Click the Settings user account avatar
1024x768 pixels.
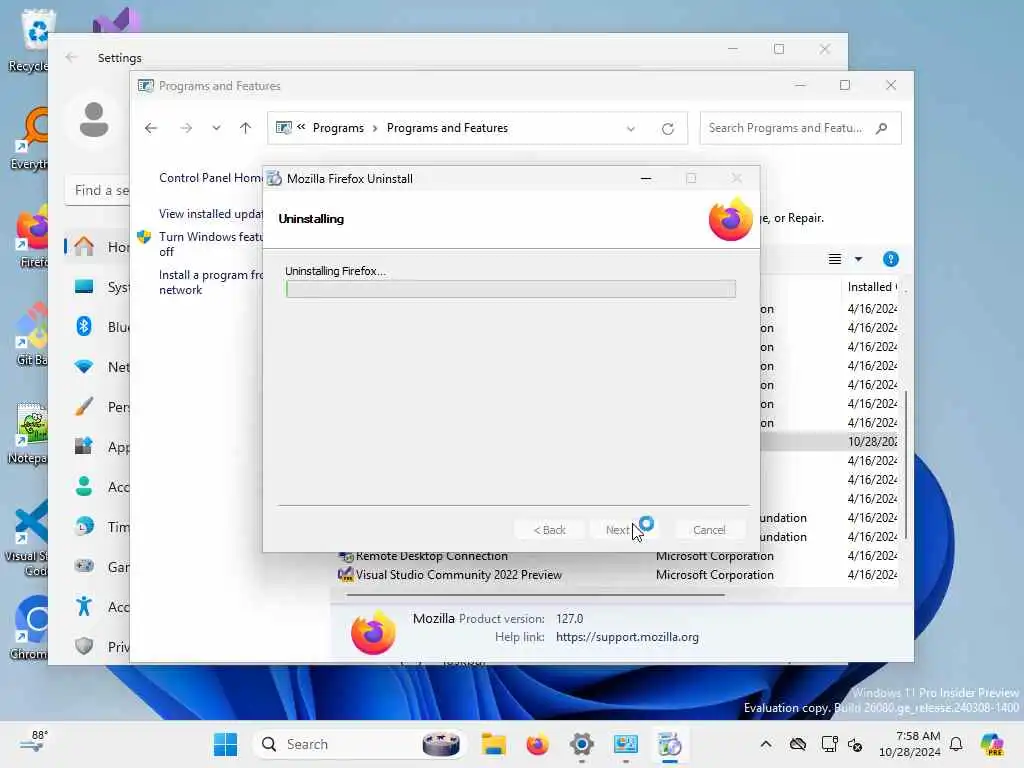pos(94,119)
